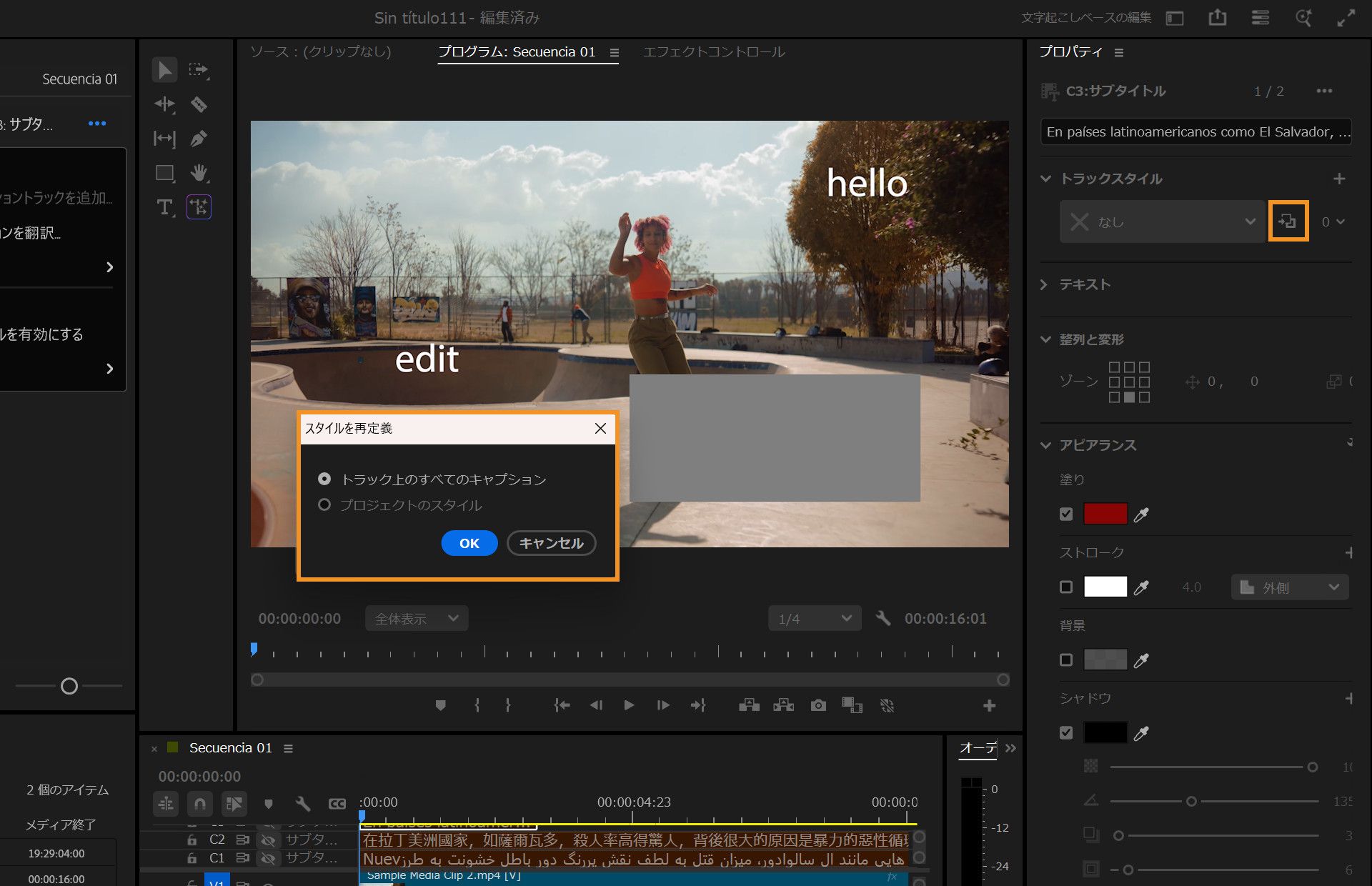Open the 全体表示 zoom dropdown

417,618
